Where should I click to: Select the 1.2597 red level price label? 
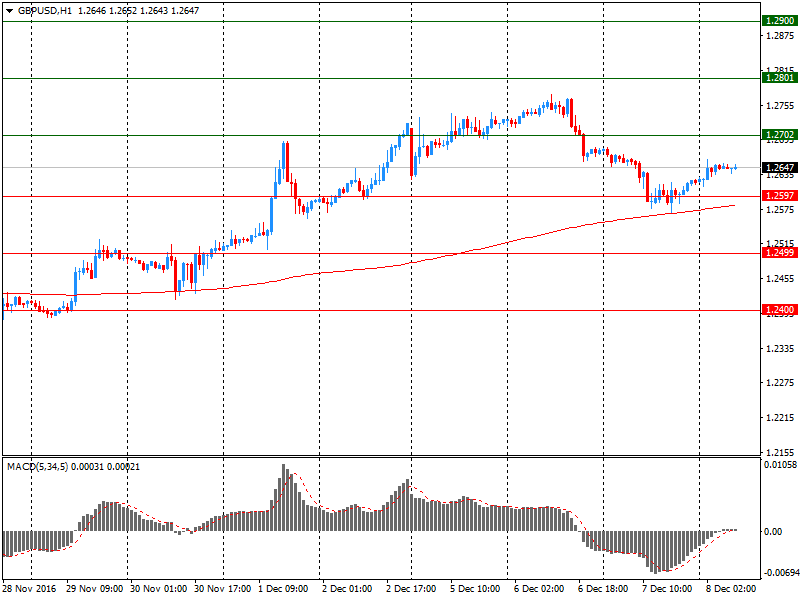click(780, 196)
